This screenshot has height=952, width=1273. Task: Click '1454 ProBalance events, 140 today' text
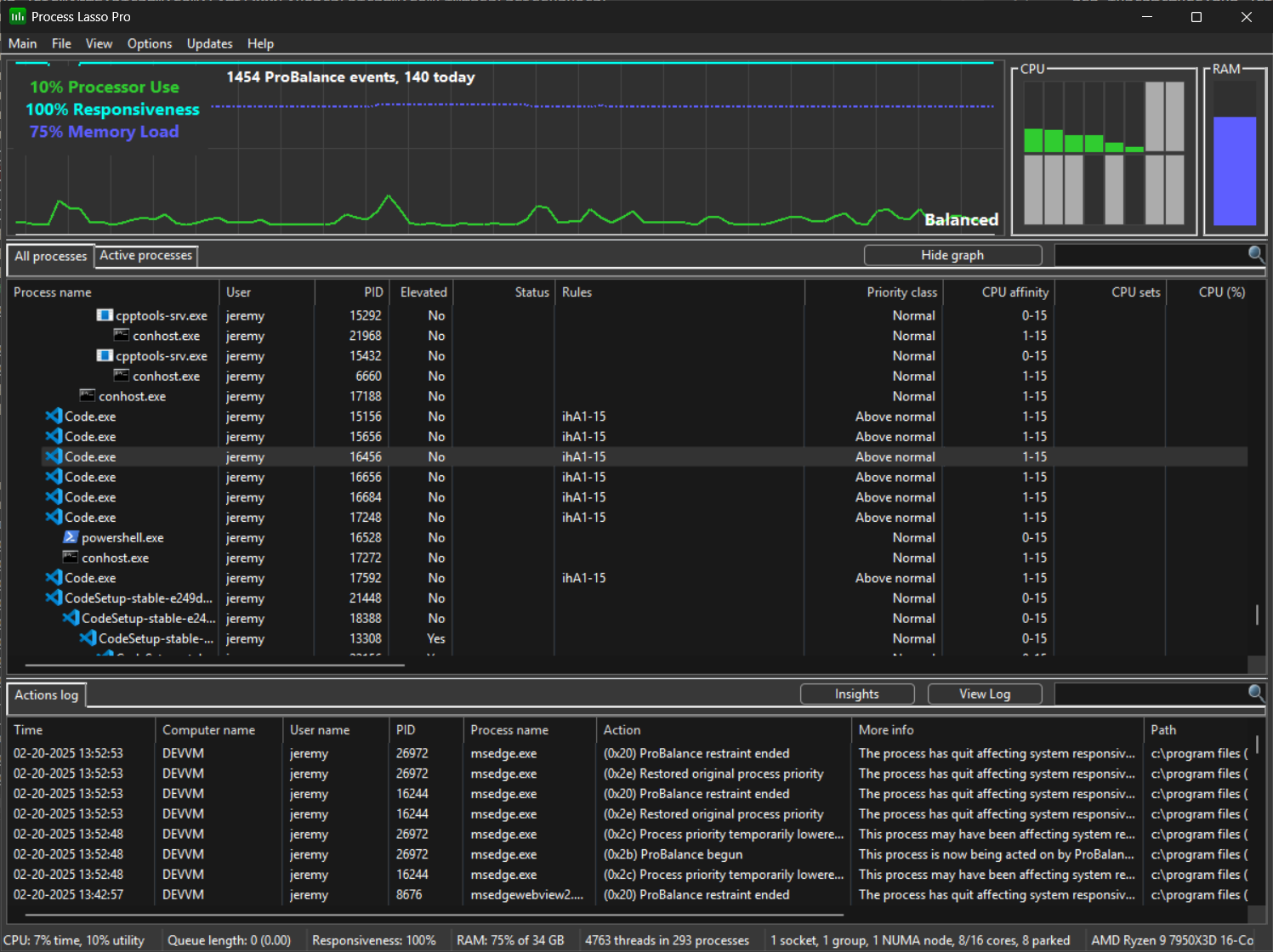point(350,76)
